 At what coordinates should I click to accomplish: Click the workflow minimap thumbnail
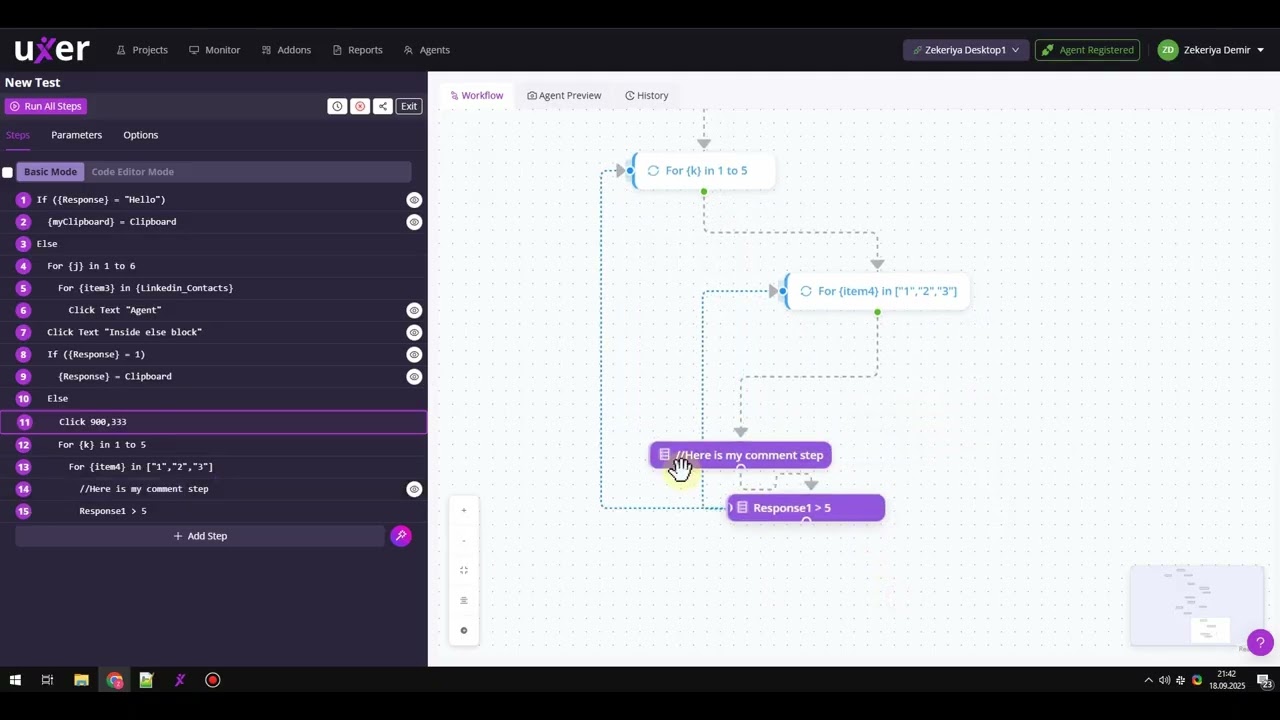click(x=1196, y=606)
